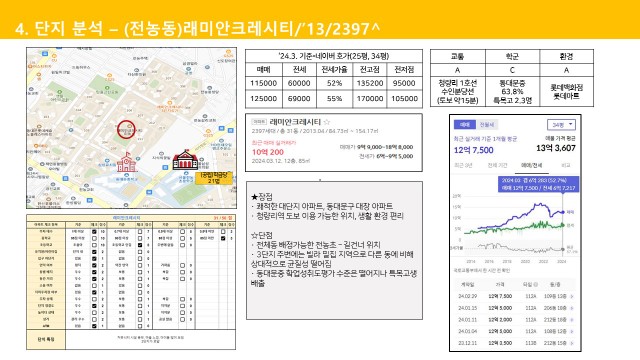This screenshot has height=360, width=640.
Task: Click the chart tooltip showing 매매 12억 7,500
Action: (538, 184)
